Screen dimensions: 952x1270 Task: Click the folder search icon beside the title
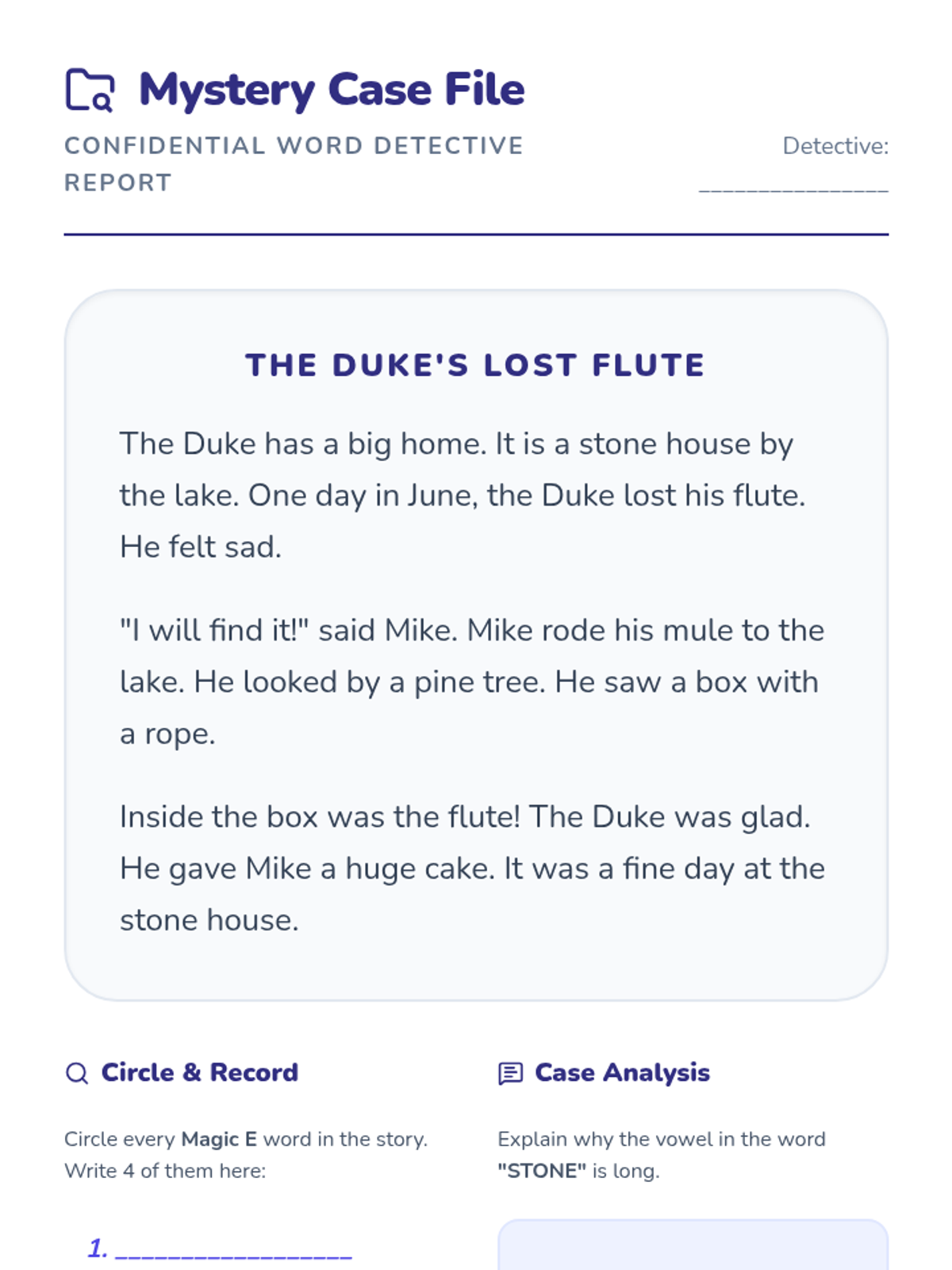coord(90,90)
